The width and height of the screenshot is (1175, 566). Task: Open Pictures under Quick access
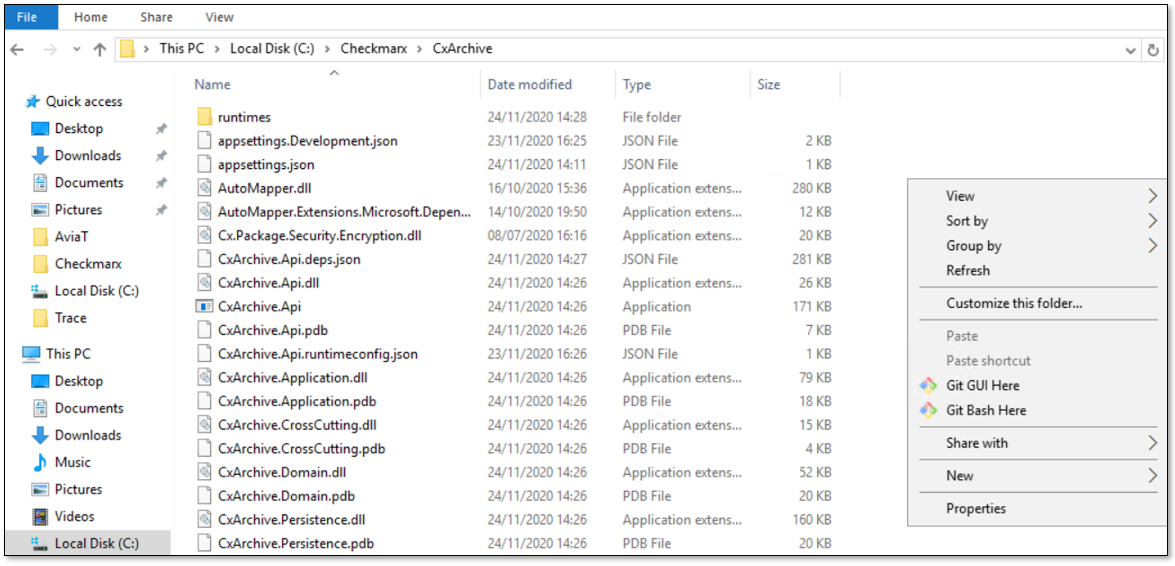coord(78,210)
